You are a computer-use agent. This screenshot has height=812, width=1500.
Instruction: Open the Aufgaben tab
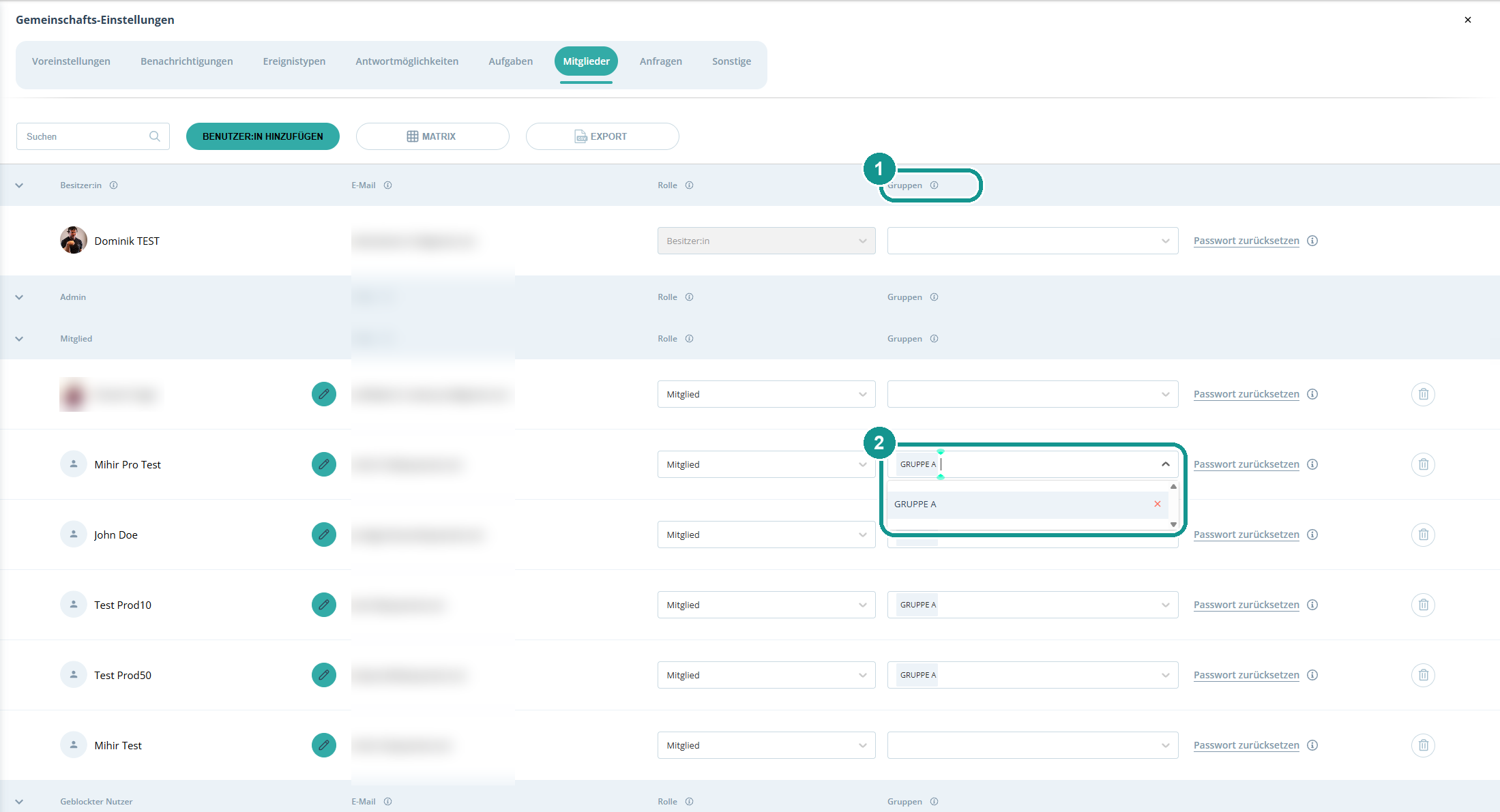click(x=511, y=61)
